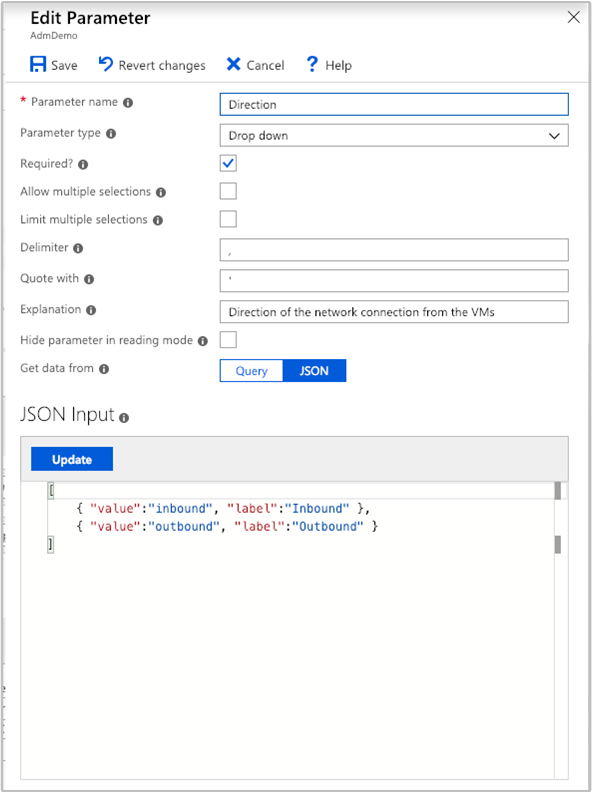592x793 pixels.
Task: Click info icon next to Explanation label
Action: click(91, 310)
